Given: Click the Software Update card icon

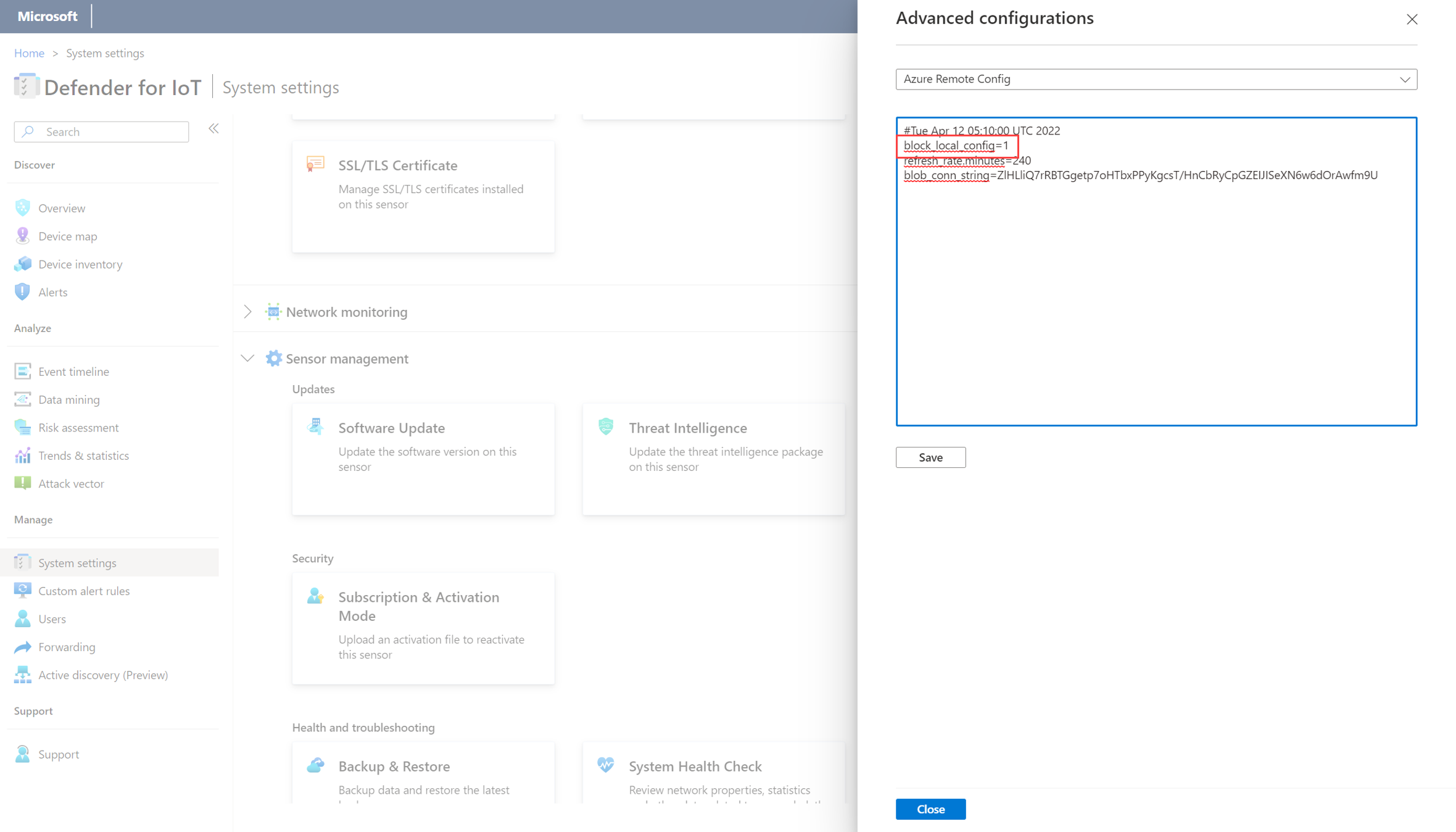Looking at the screenshot, I should click(x=315, y=426).
